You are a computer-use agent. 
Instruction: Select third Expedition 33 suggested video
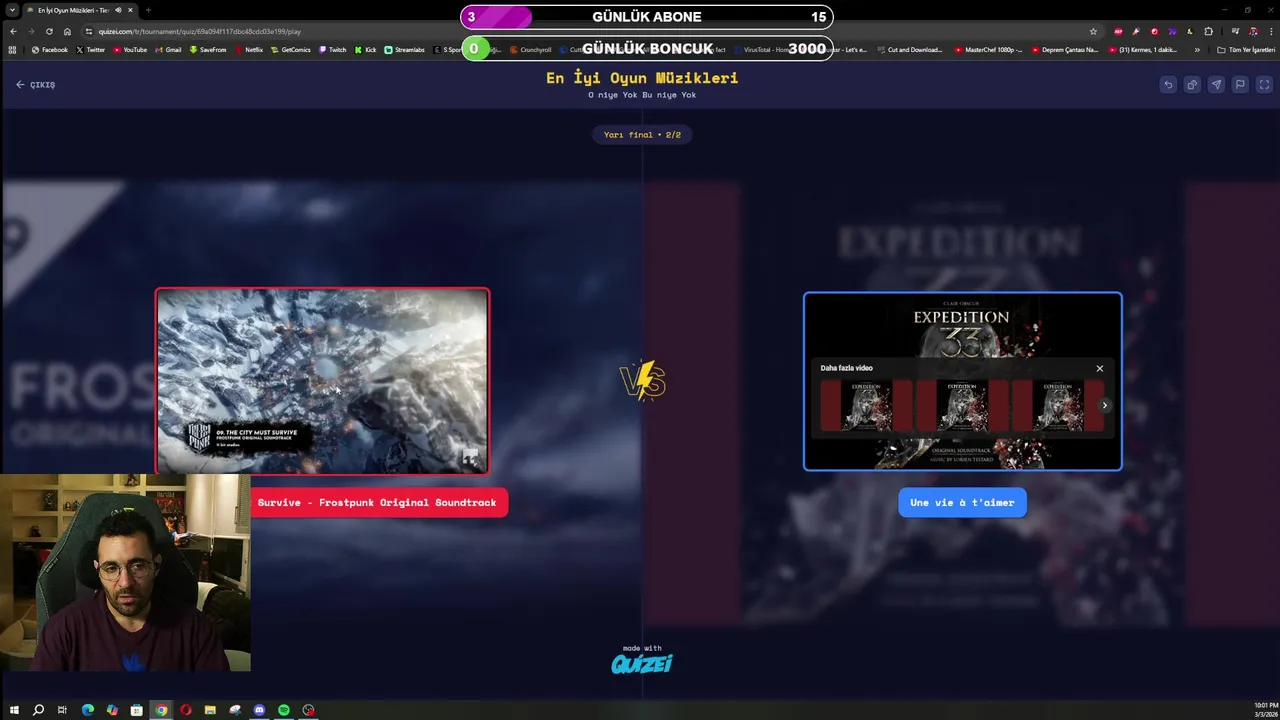coord(1058,406)
